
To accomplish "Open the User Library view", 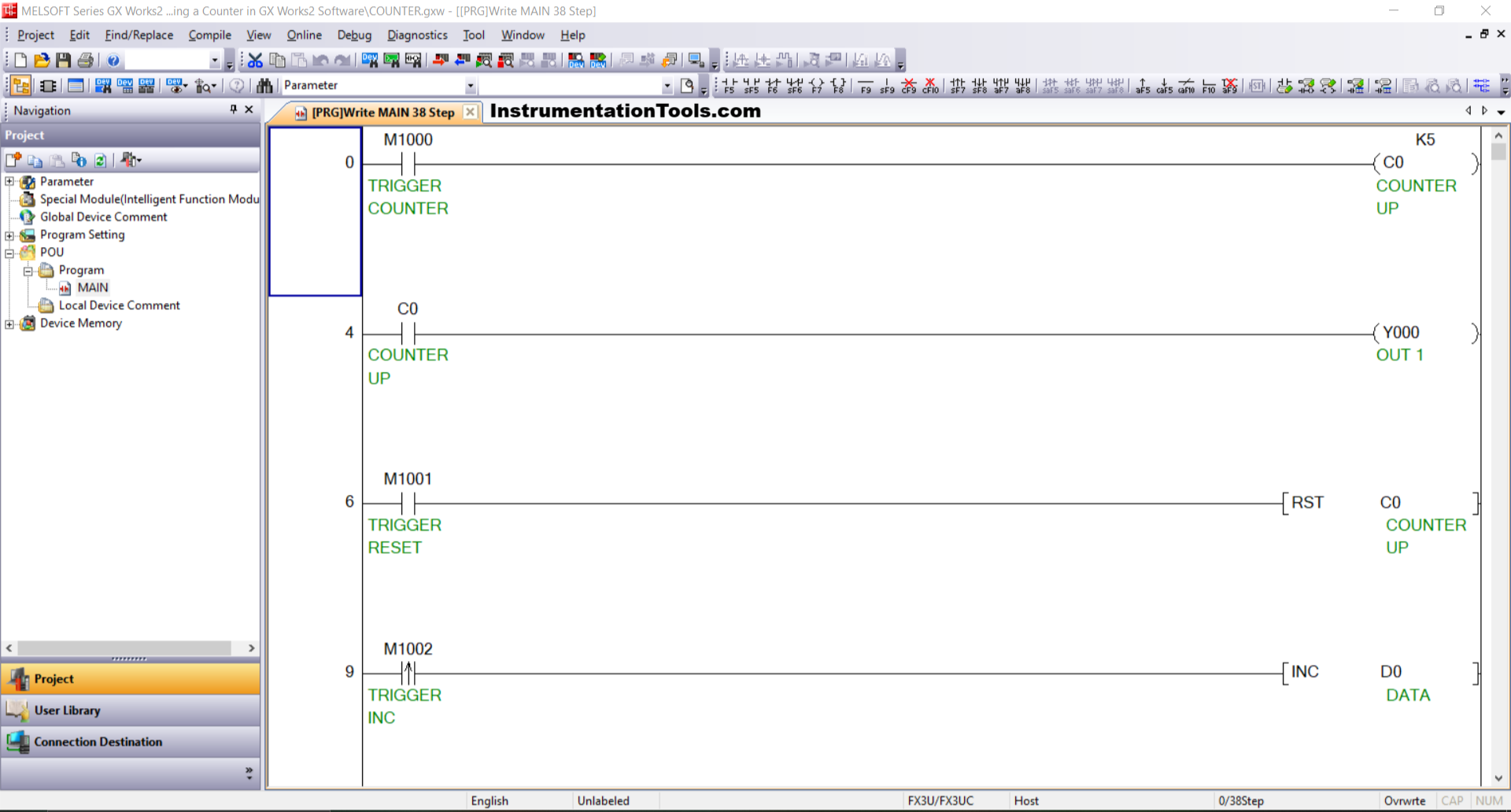I will pos(131,710).
